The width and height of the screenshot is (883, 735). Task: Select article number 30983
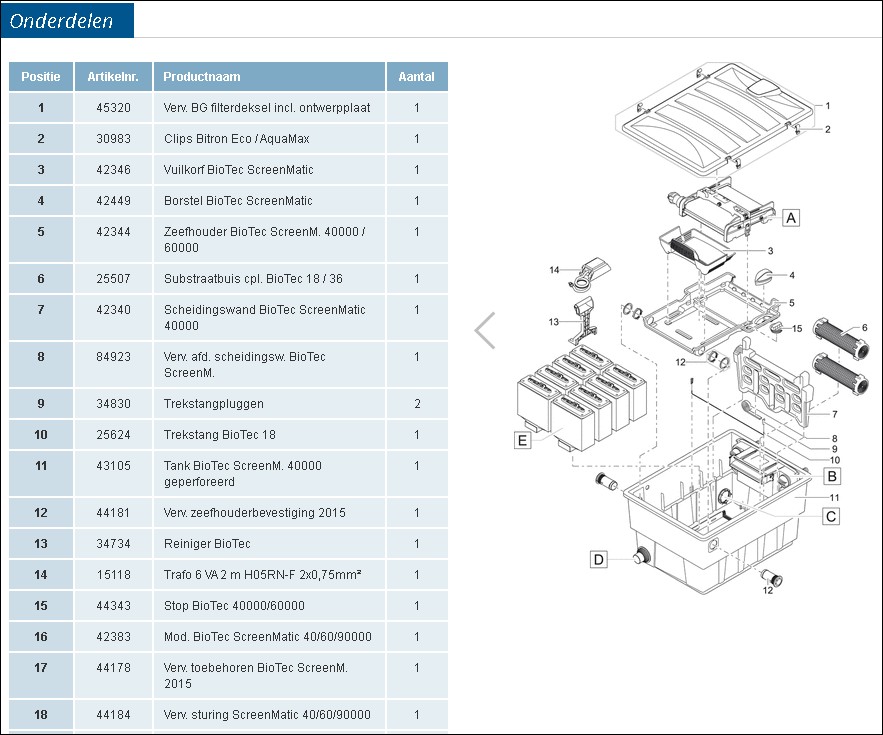[x=113, y=139]
